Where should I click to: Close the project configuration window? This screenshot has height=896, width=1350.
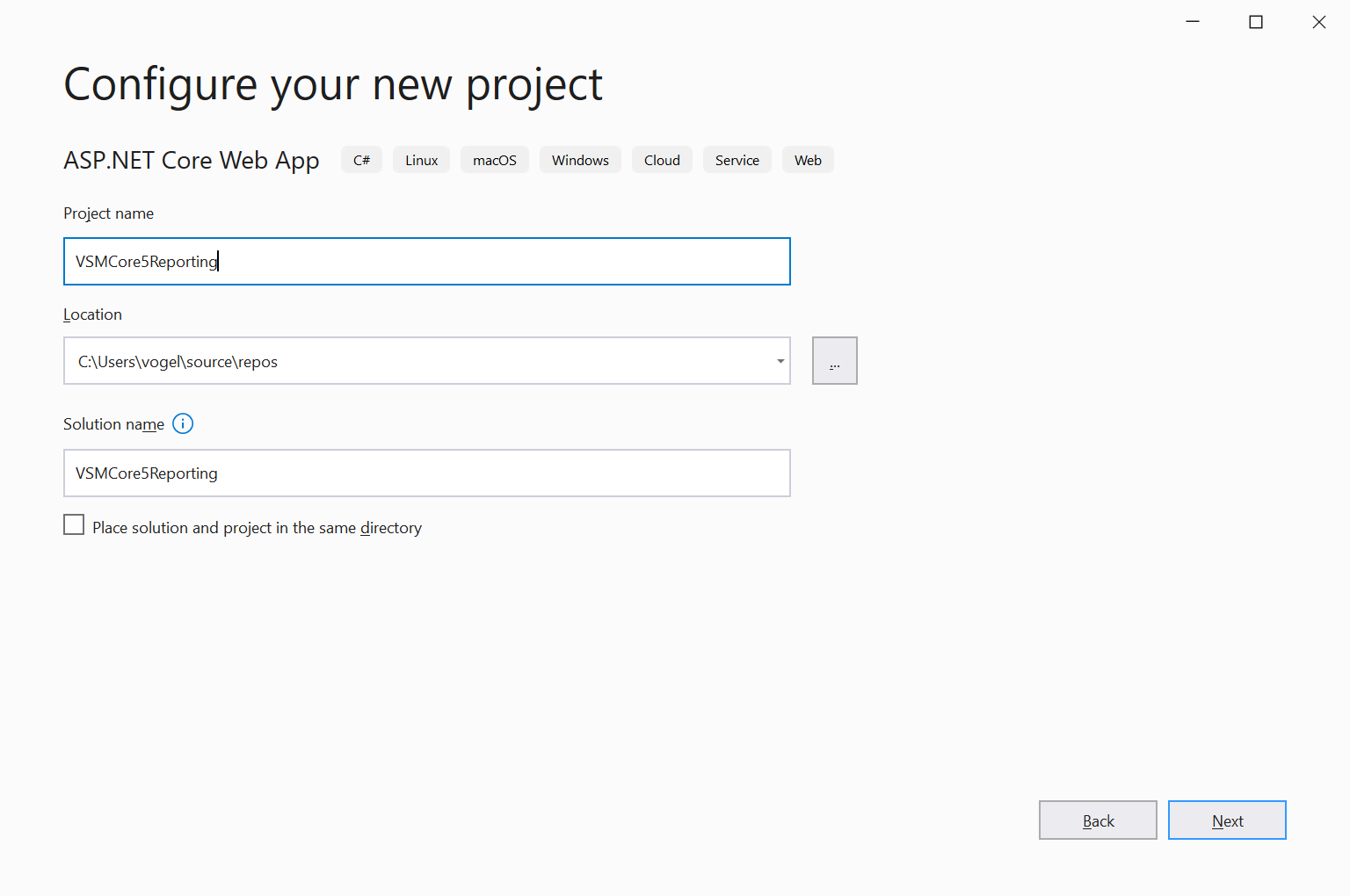[1318, 22]
